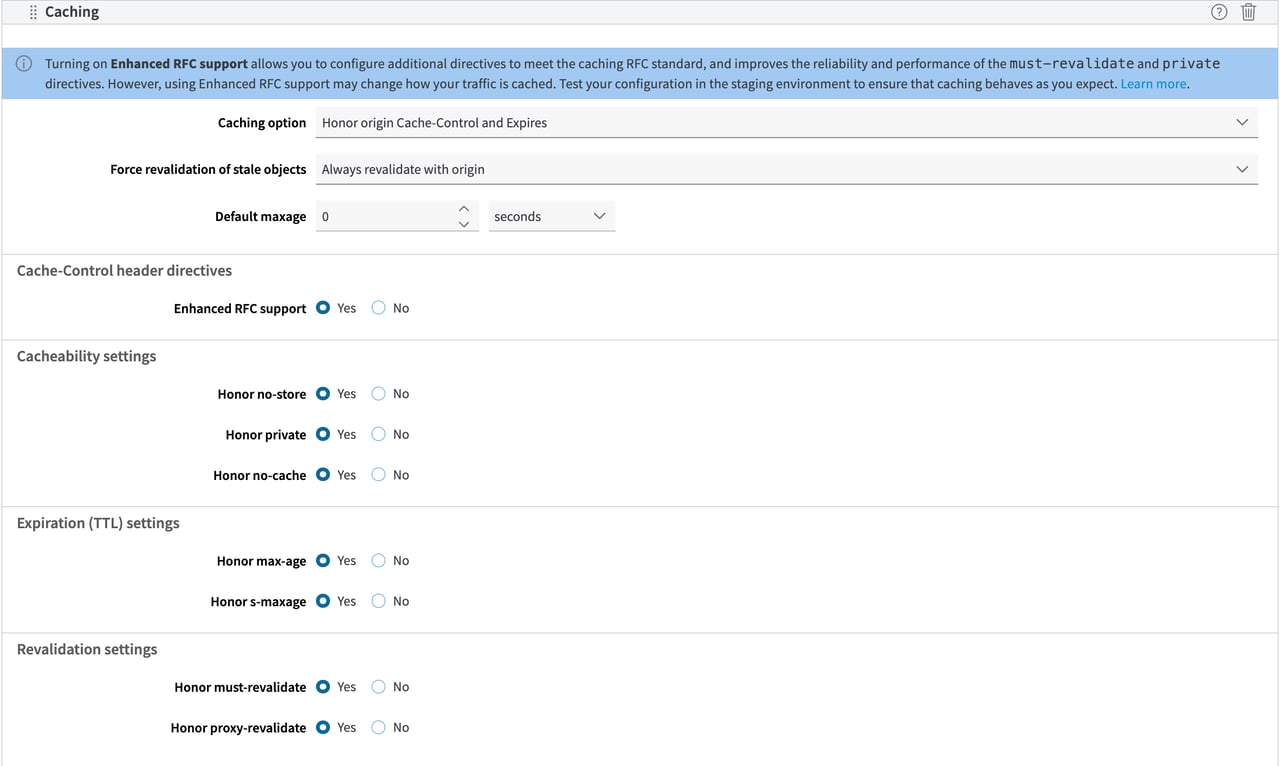Click the Caching panel title
Screen dimensions: 1280x766
[72, 12]
